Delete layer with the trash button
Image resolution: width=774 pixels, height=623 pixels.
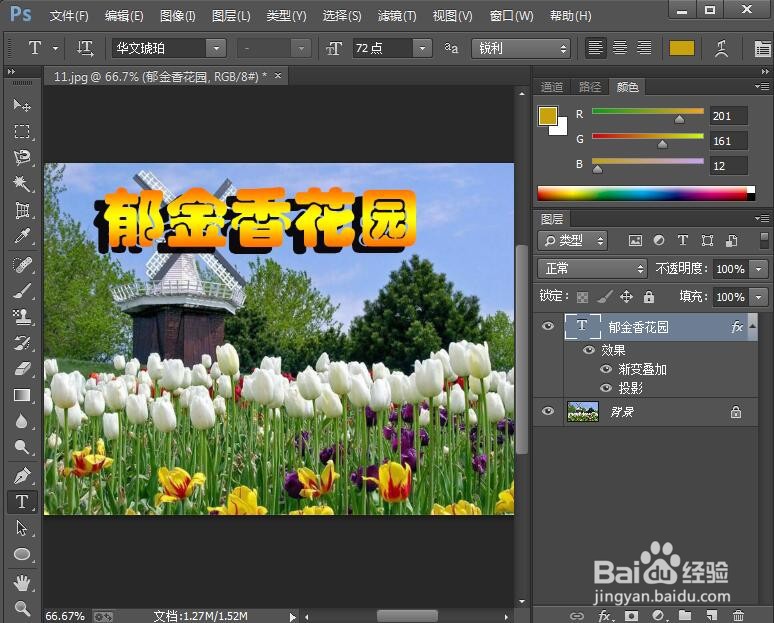tap(738, 615)
